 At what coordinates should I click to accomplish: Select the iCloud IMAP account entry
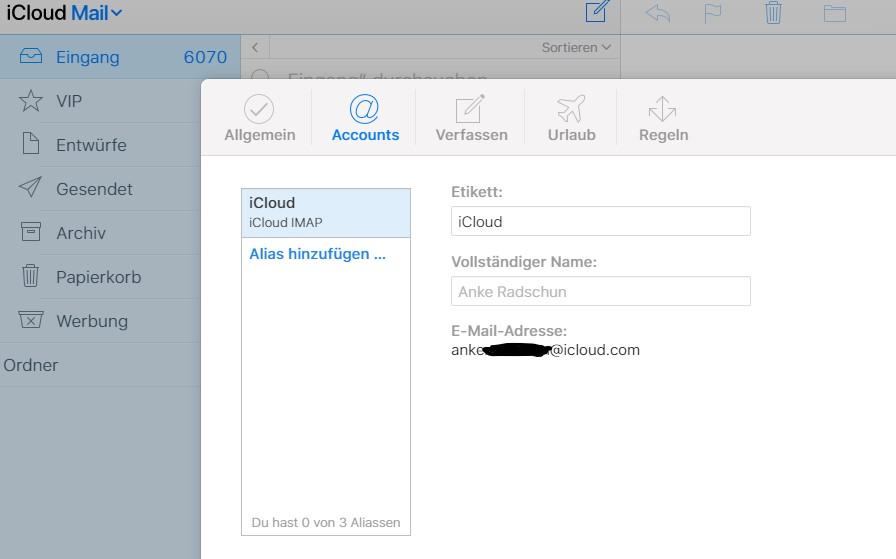coord(326,213)
